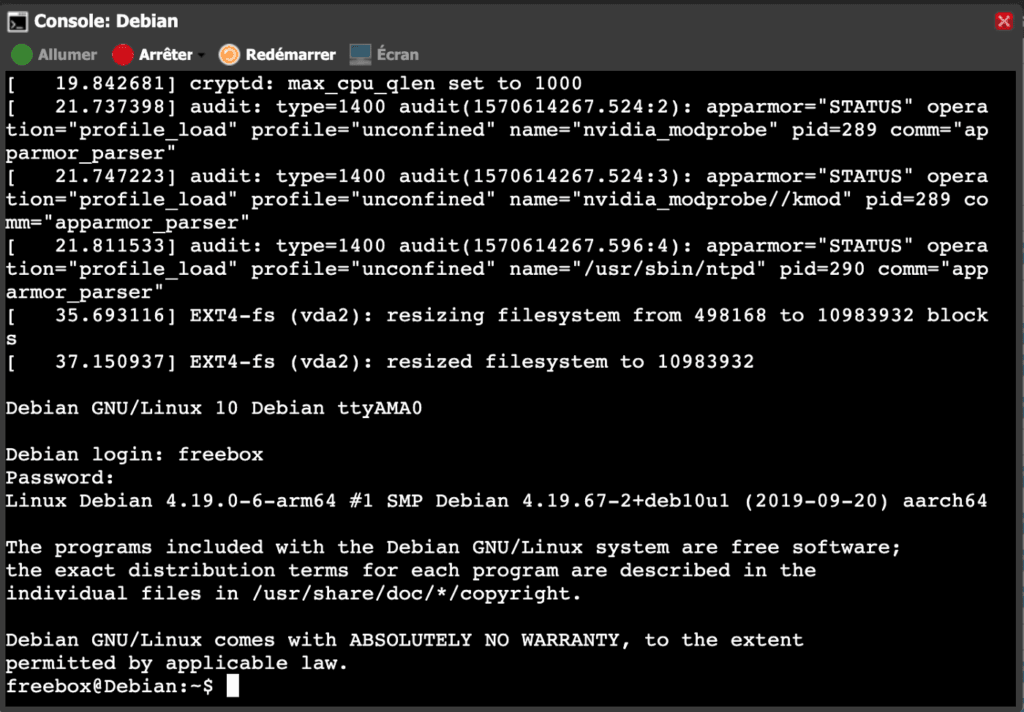Click the red Arrêter stop icon
1024x712 pixels.
122,55
